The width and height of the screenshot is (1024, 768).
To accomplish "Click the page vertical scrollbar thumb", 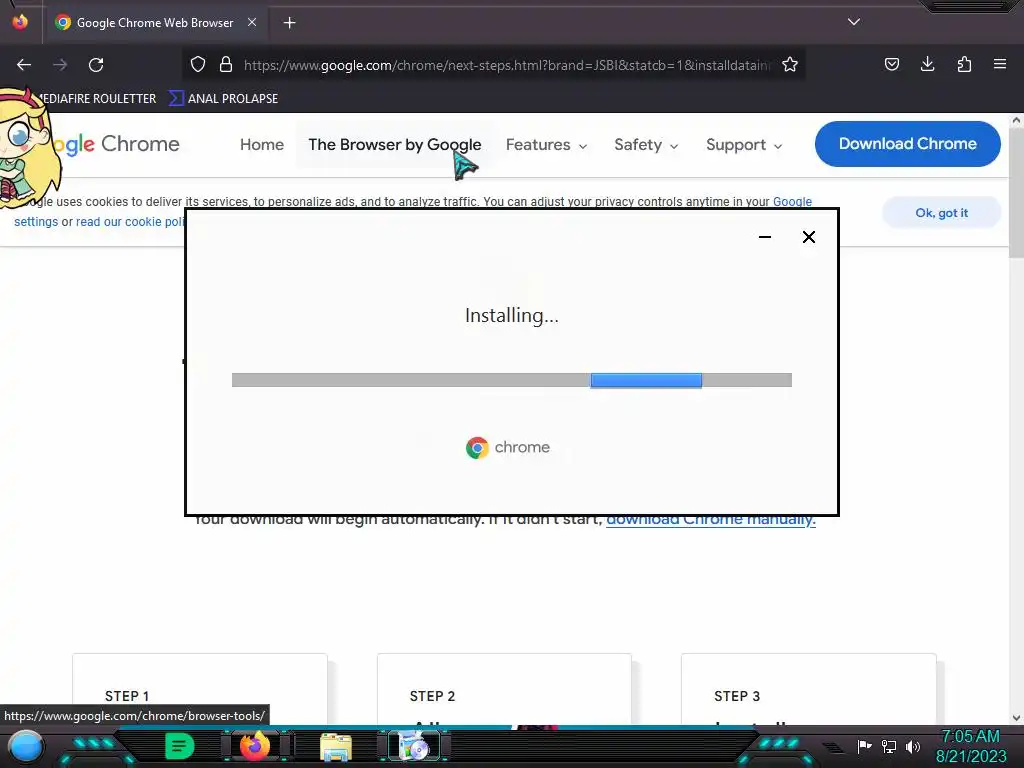I will 1016,193.
